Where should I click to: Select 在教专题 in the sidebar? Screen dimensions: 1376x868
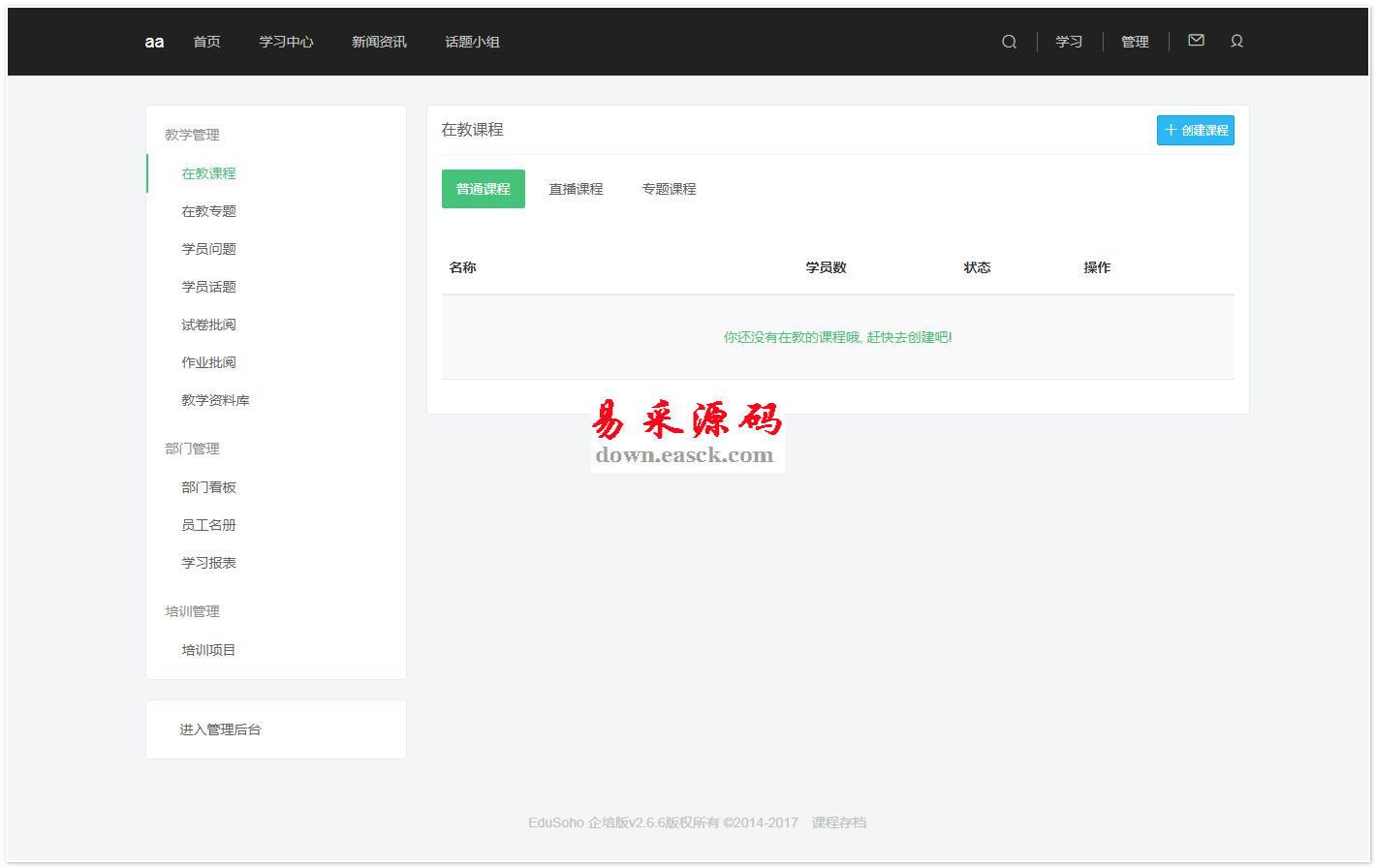pos(208,211)
